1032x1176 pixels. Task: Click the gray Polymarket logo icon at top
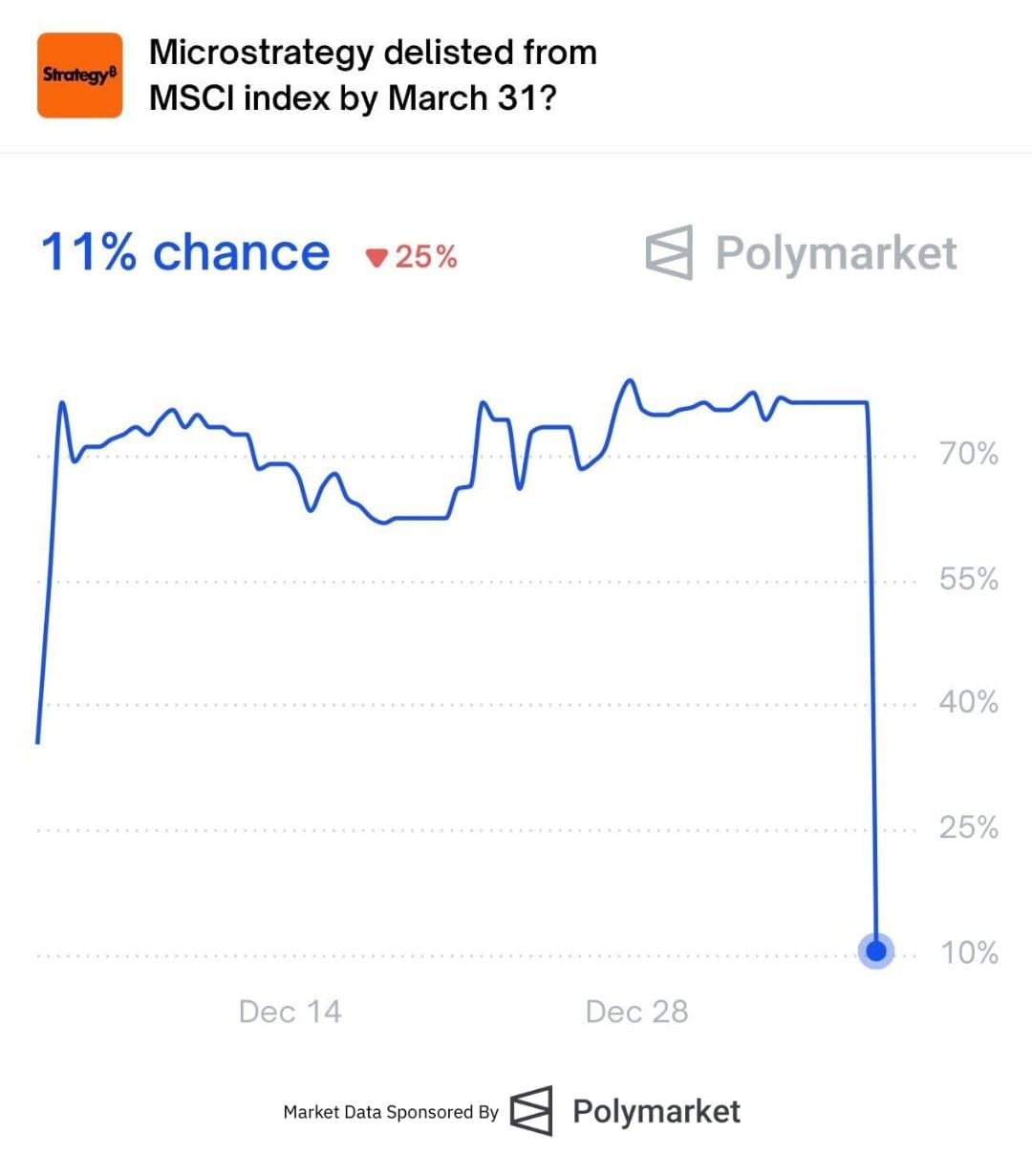point(669,252)
